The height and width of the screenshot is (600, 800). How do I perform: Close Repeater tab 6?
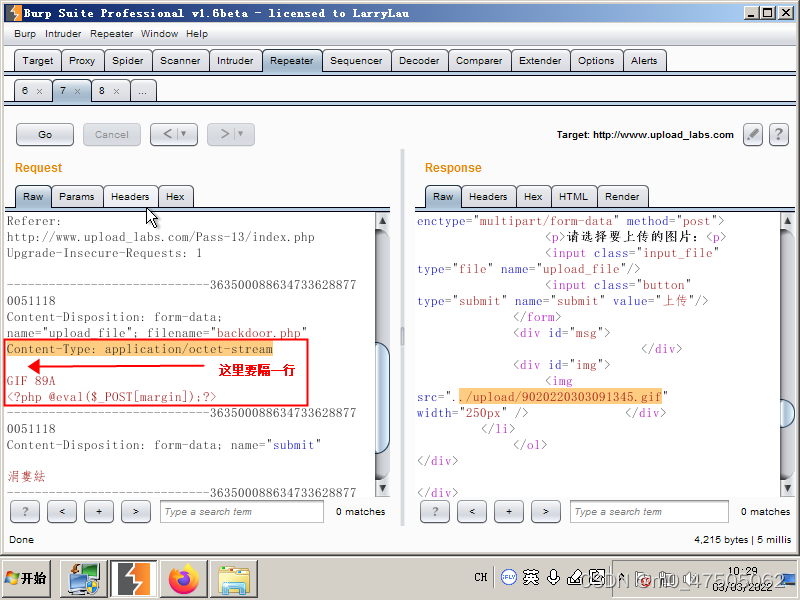pos(39,92)
